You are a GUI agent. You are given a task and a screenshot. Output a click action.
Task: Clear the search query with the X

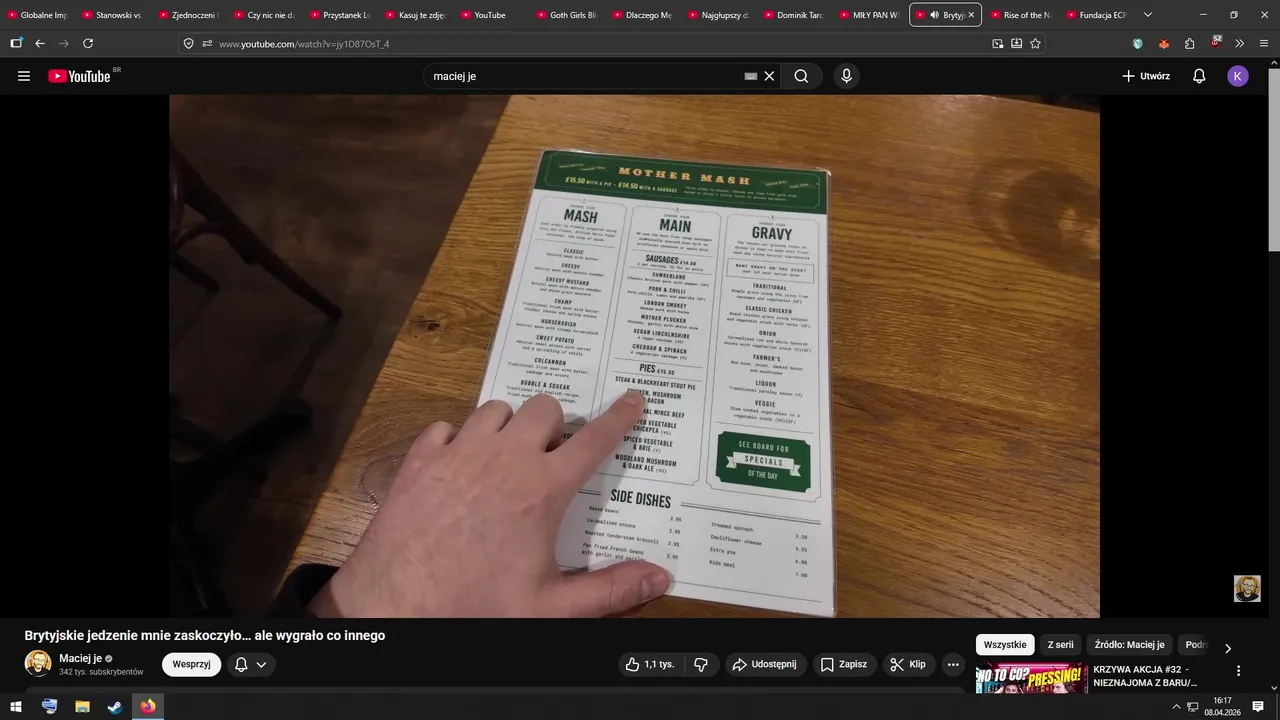[770, 76]
